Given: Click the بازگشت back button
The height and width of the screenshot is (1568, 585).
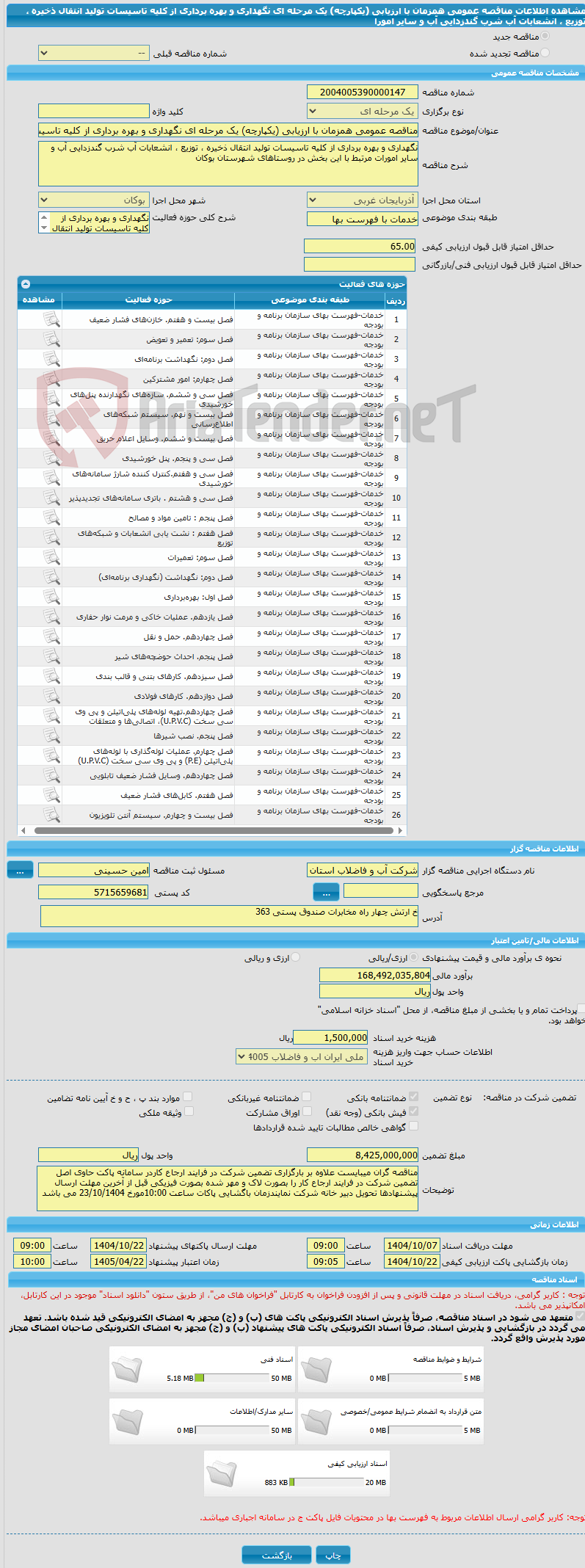Looking at the screenshot, I should click(x=277, y=1555).
